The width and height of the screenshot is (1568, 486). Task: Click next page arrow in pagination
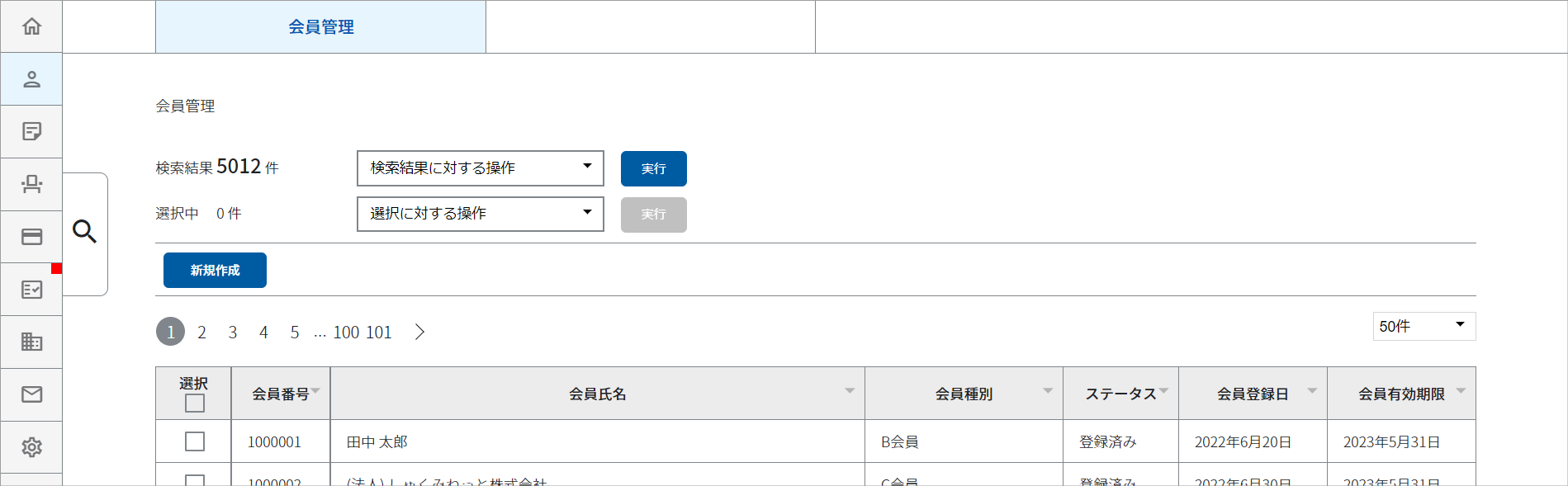[x=419, y=332]
